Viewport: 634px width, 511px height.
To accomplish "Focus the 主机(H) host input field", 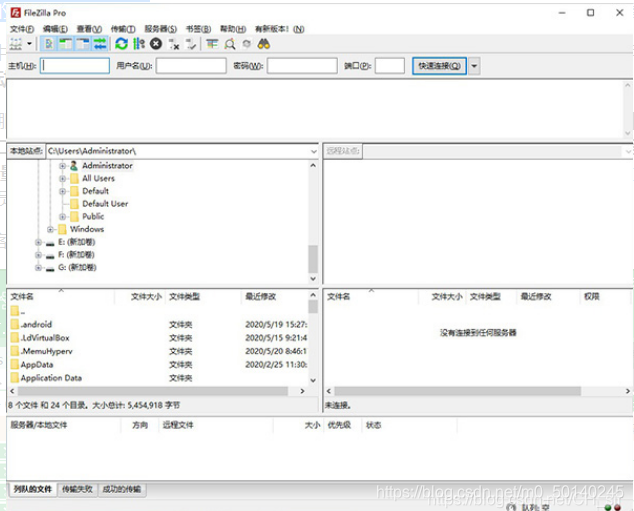I will 75,65.
